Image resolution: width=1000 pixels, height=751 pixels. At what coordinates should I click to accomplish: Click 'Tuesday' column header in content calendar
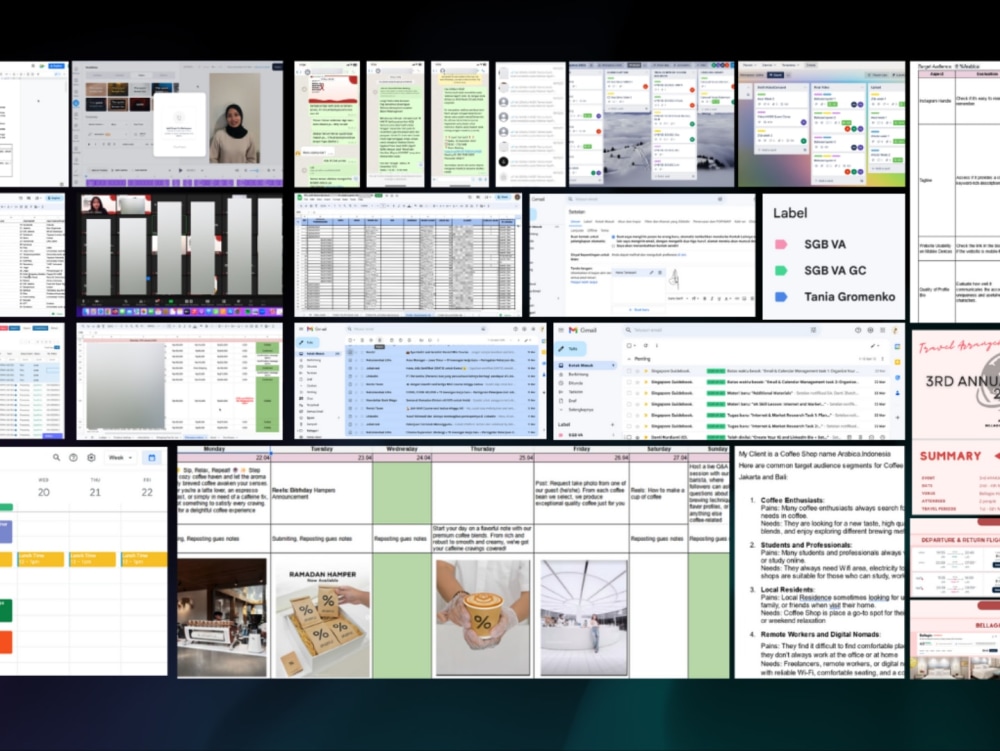321,449
